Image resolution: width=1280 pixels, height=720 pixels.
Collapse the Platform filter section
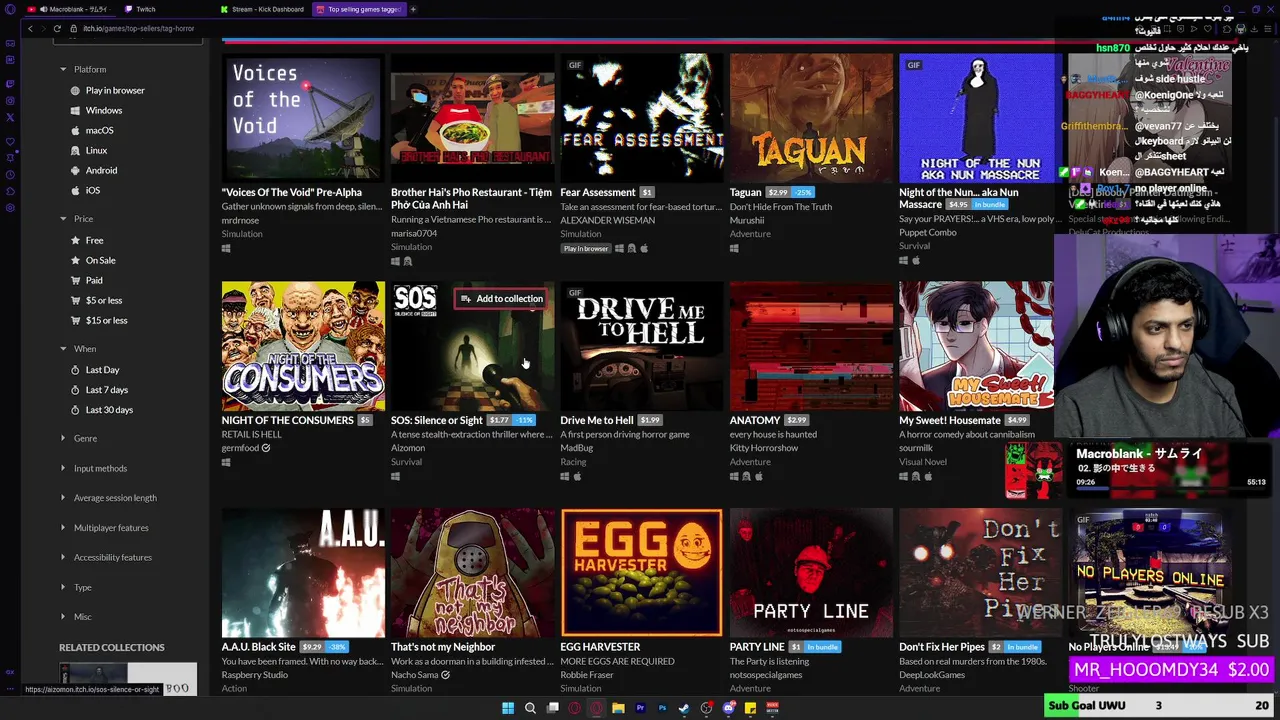coord(84,69)
